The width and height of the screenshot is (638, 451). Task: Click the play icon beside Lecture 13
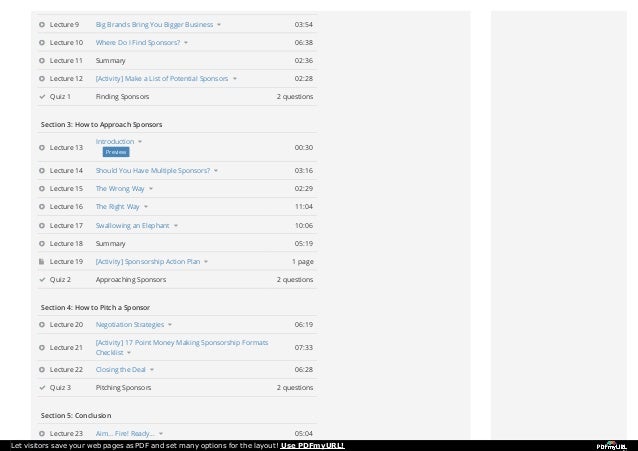point(42,148)
